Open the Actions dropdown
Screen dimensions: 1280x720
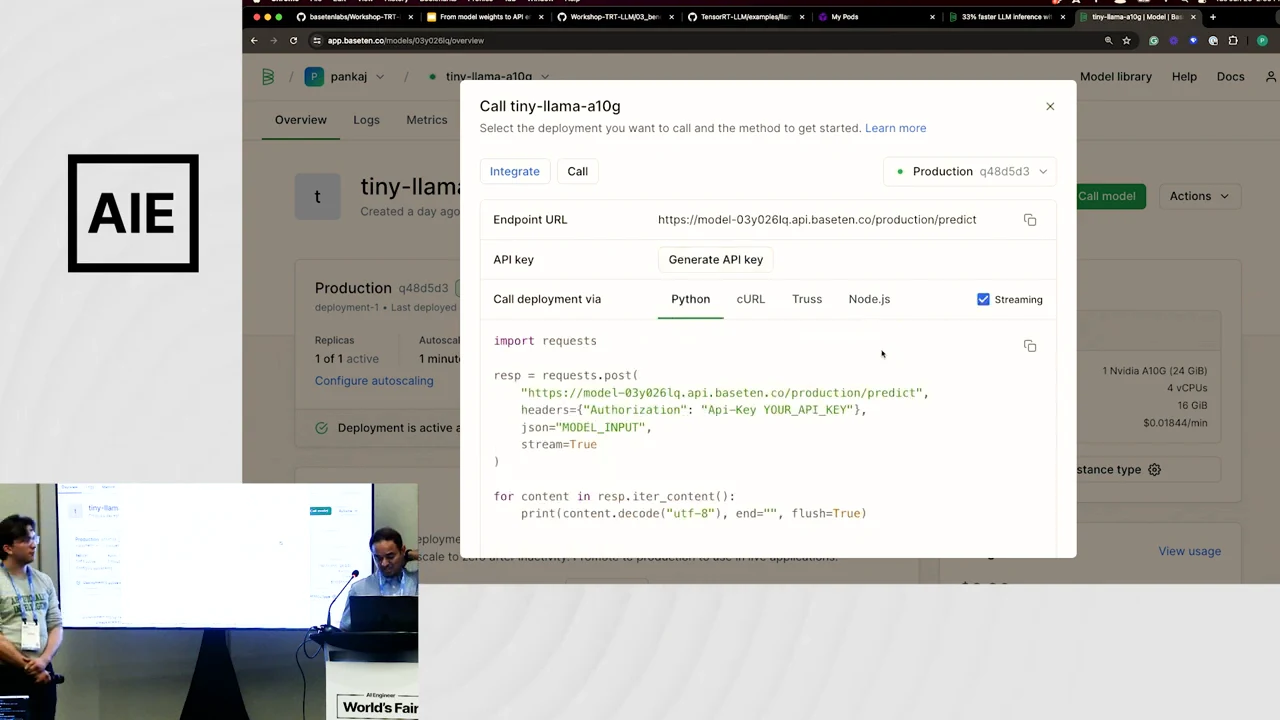click(x=1199, y=196)
